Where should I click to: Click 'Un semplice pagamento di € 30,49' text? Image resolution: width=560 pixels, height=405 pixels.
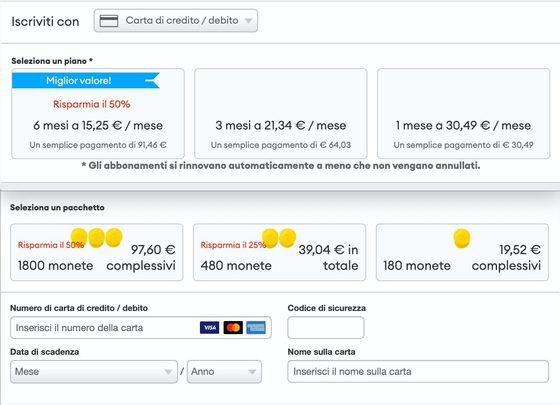coord(464,145)
